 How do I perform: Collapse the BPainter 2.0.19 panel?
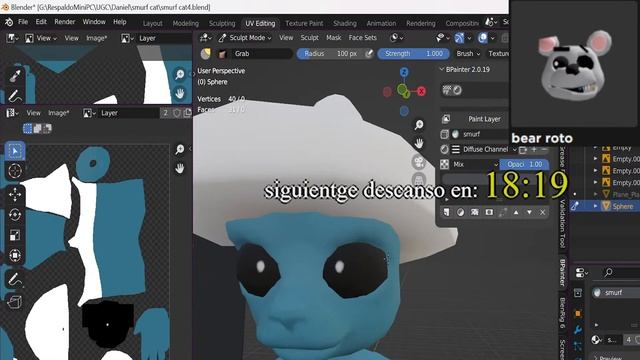point(442,70)
